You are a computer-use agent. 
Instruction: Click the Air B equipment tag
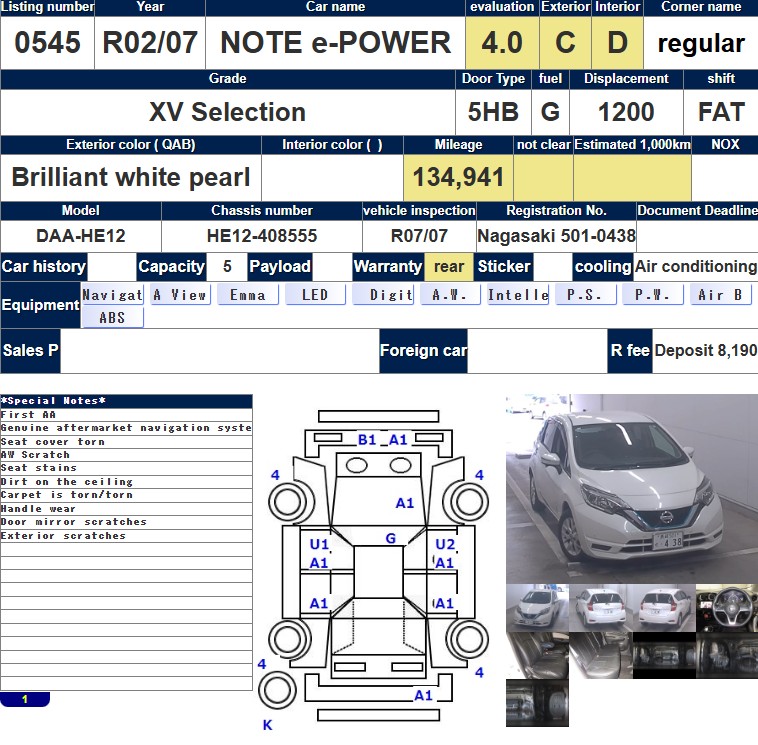click(720, 295)
